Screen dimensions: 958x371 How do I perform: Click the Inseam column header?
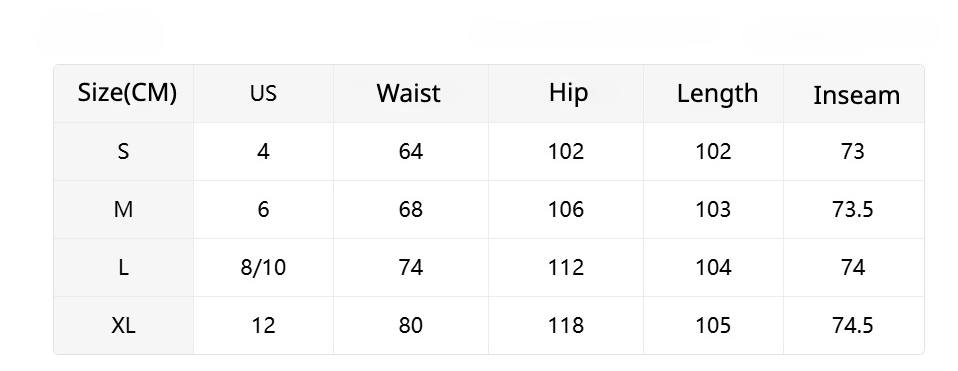coord(856,95)
